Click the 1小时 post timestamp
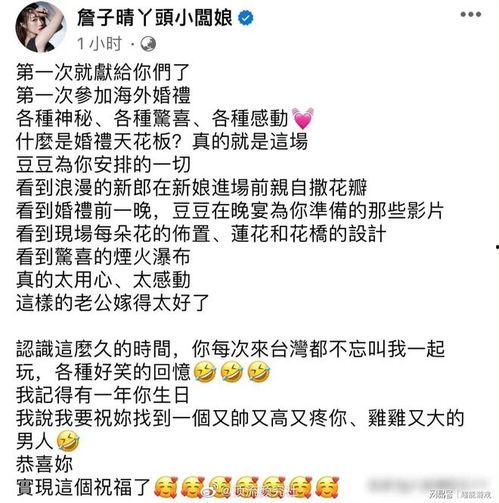Image resolution: width=499 pixels, height=503 pixels. tap(99, 44)
